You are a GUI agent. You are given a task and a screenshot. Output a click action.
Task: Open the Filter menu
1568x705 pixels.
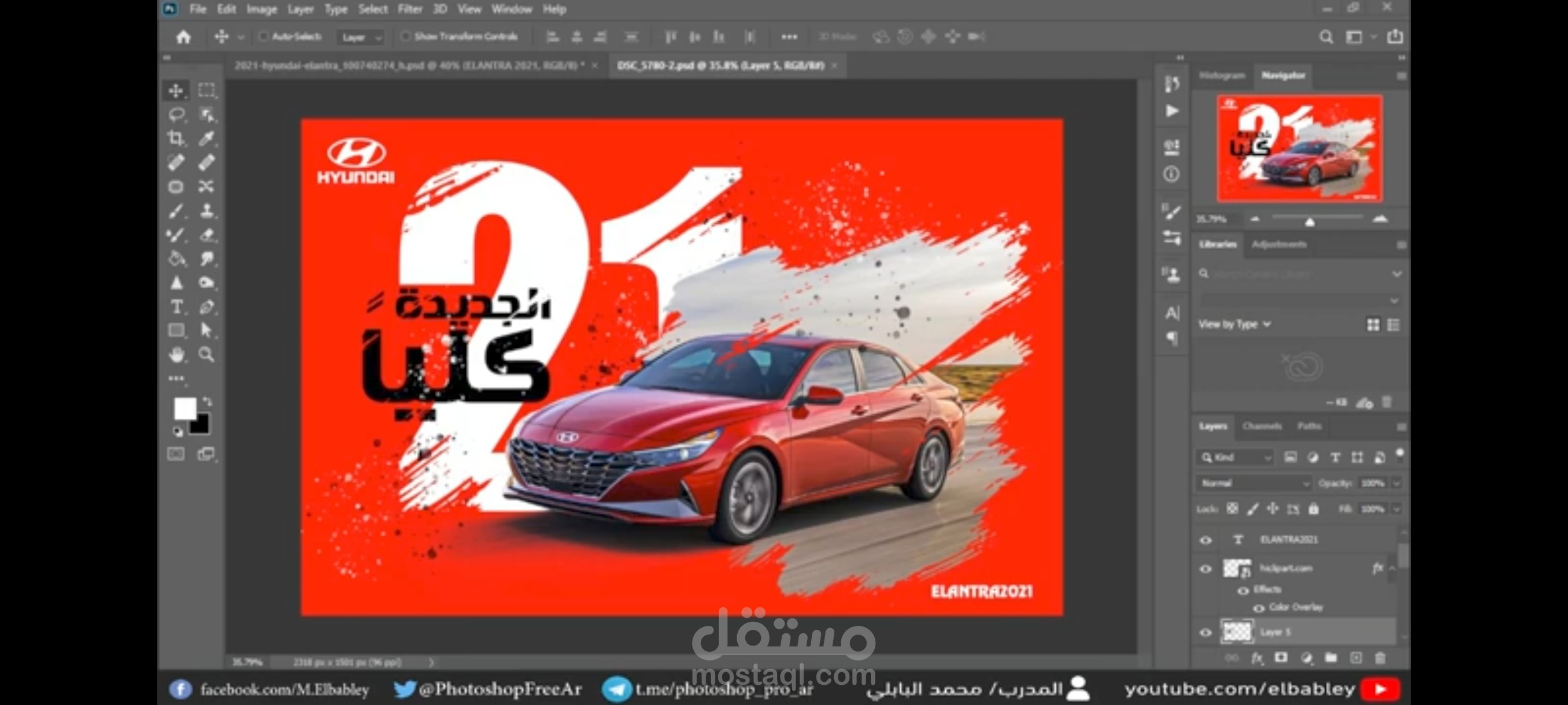point(410,9)
